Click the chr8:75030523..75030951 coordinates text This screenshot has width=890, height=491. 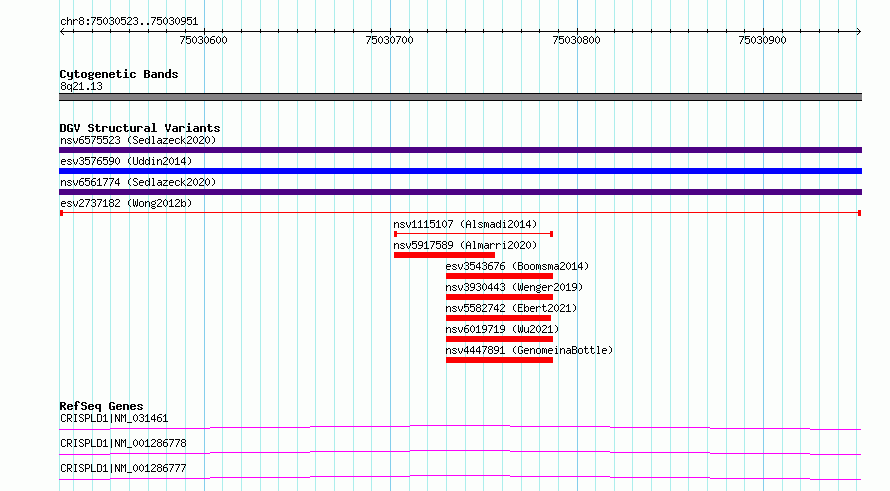[x=129, y=21]
